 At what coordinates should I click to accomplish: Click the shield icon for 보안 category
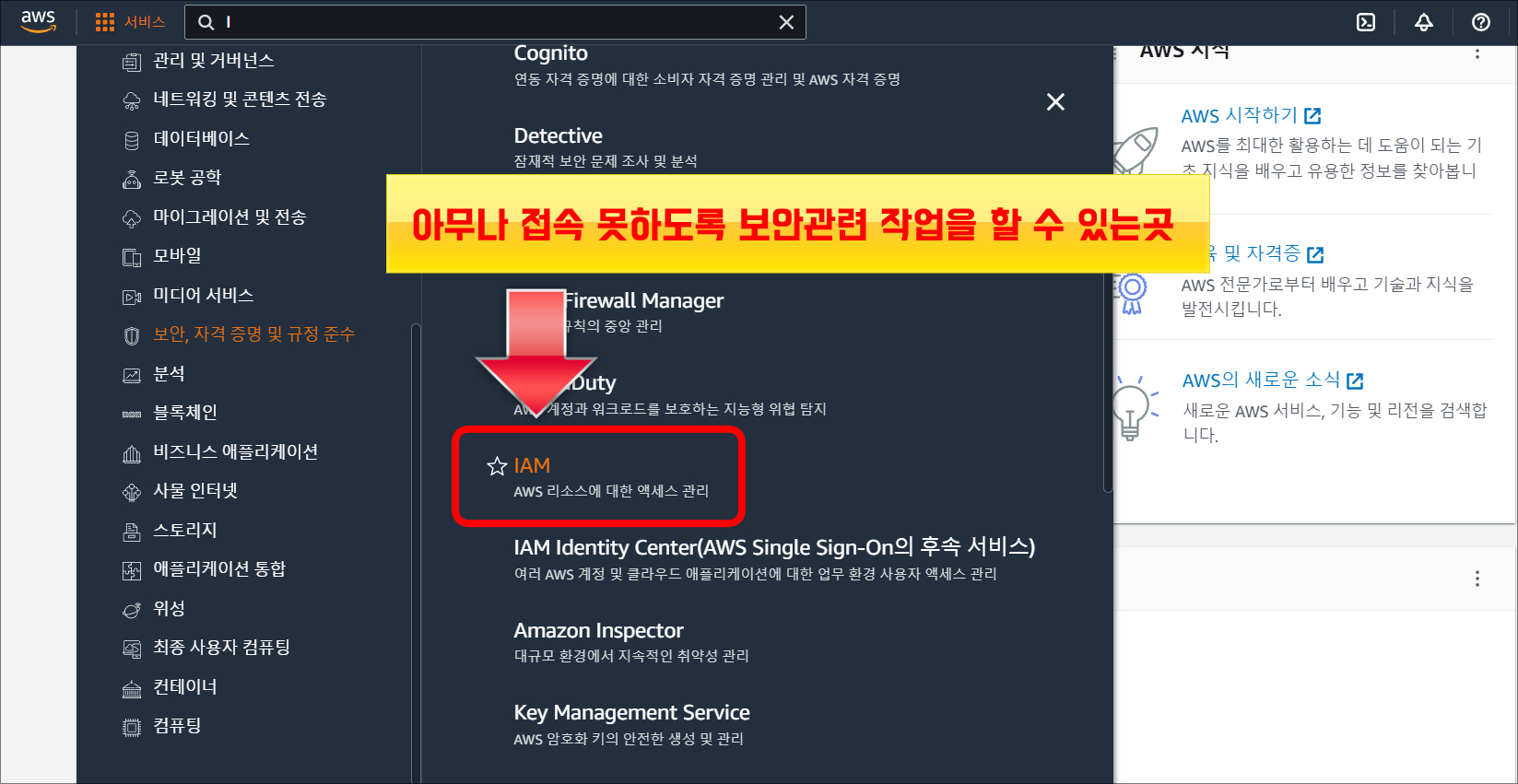tap(132, 335)
